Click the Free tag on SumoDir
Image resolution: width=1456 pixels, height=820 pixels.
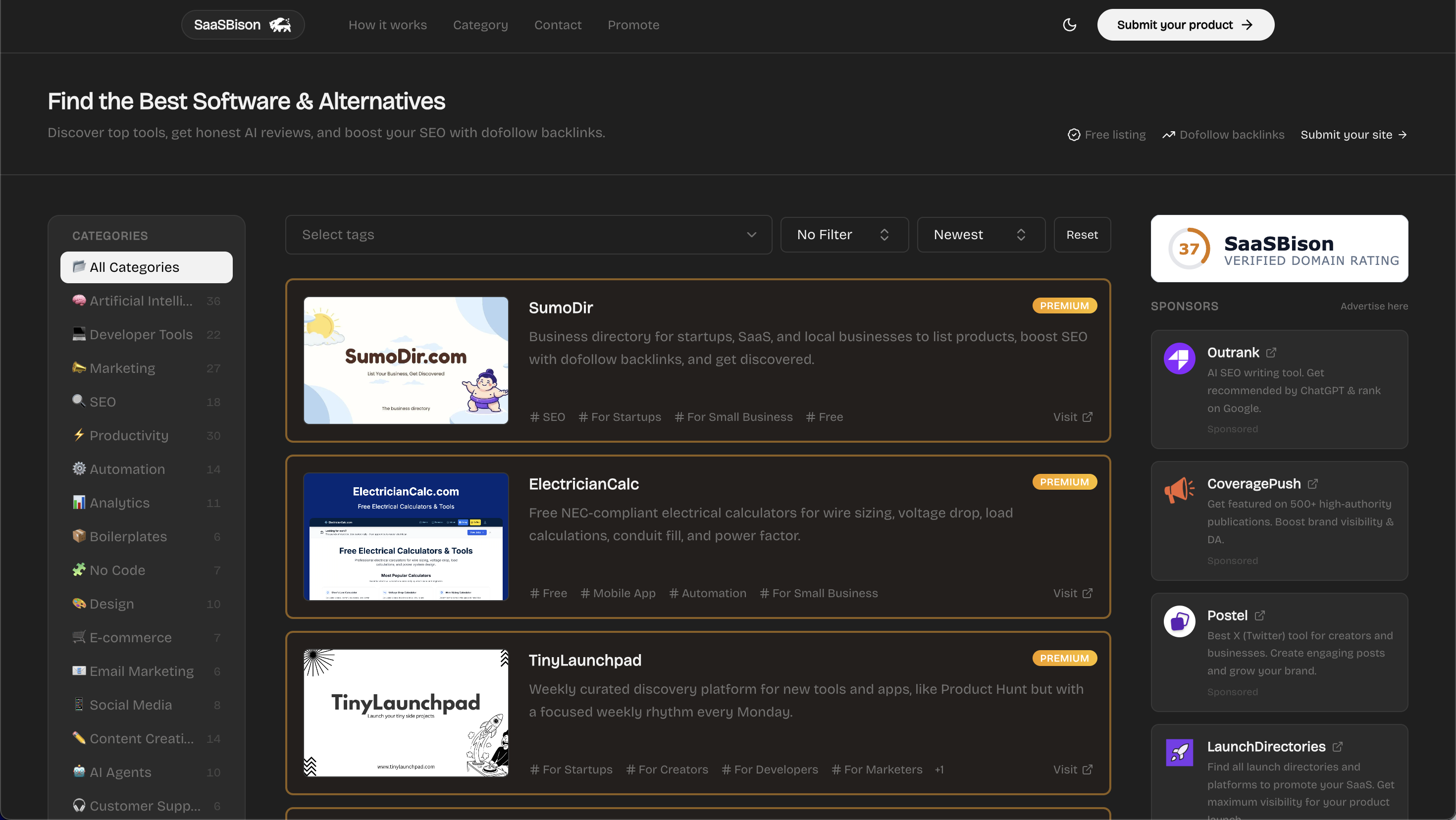tap(824, 417)
